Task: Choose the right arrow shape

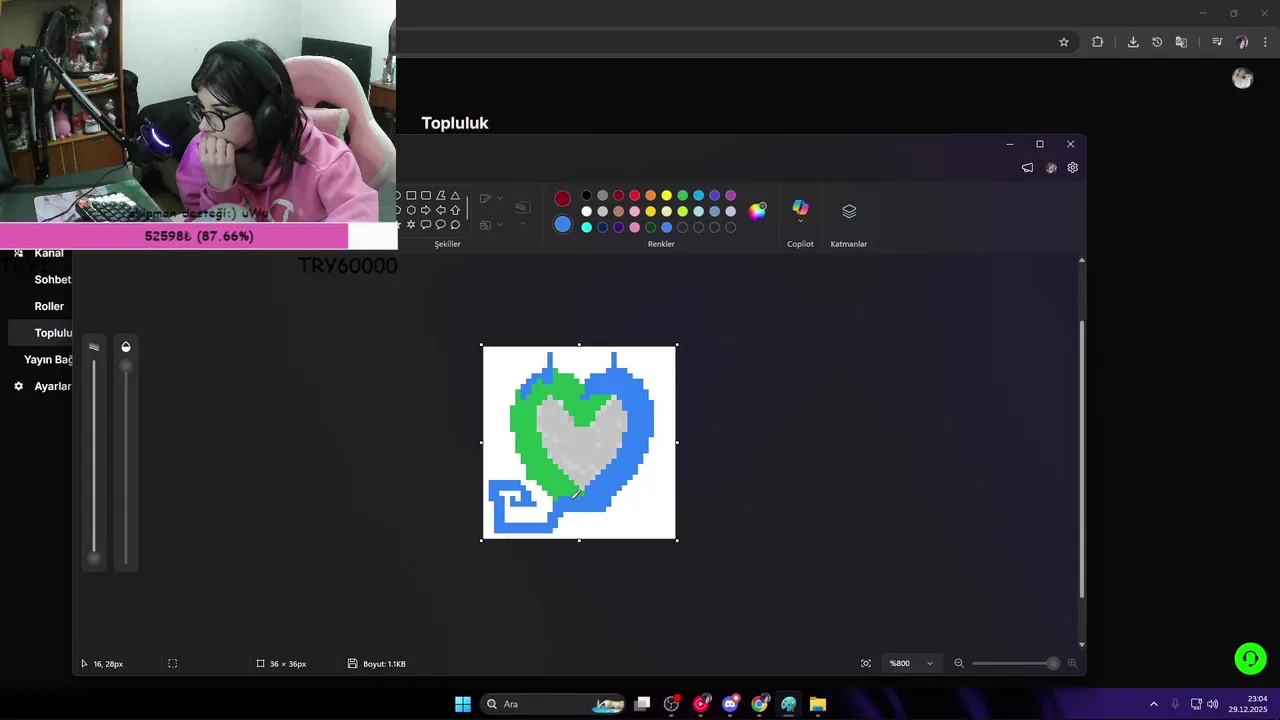Action: click(x=426, y=210)
